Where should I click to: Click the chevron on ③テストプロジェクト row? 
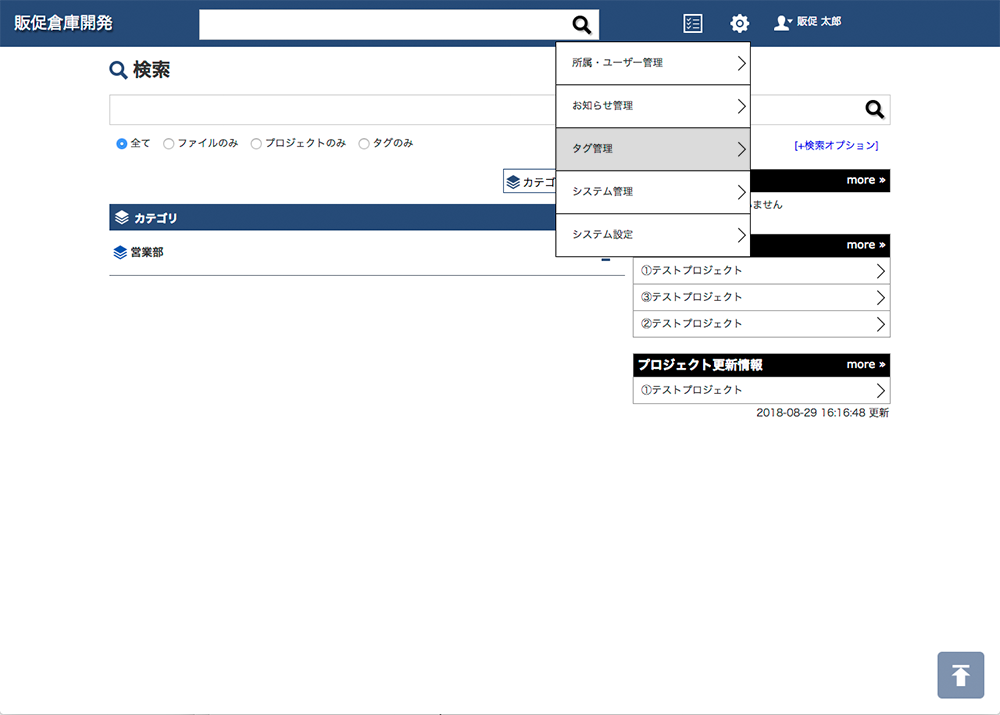click(x=880, y=297)
